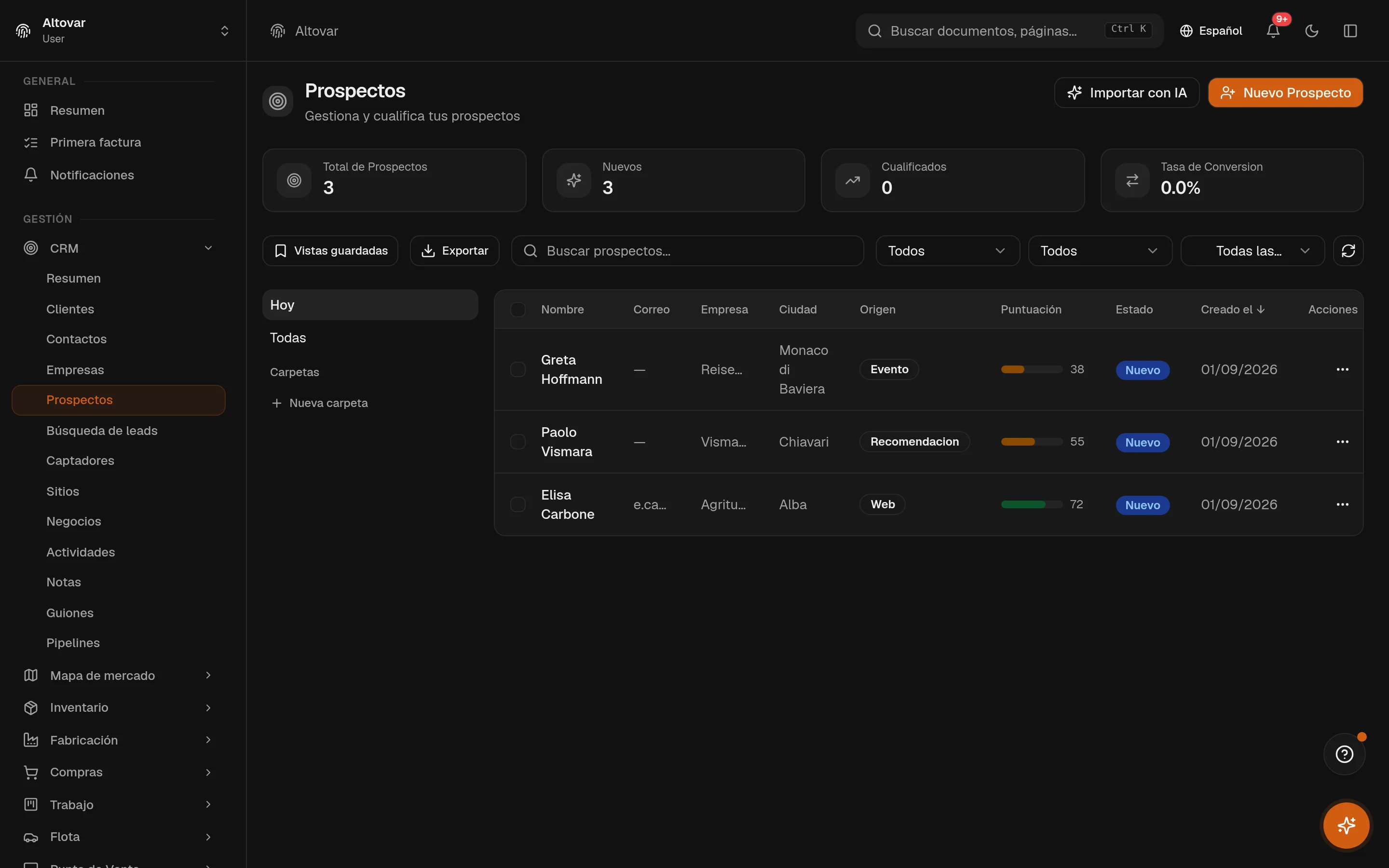Click the refresh list icon button
The height and width of the screenshot is (868, 1389).
(x=1348, y=251)
